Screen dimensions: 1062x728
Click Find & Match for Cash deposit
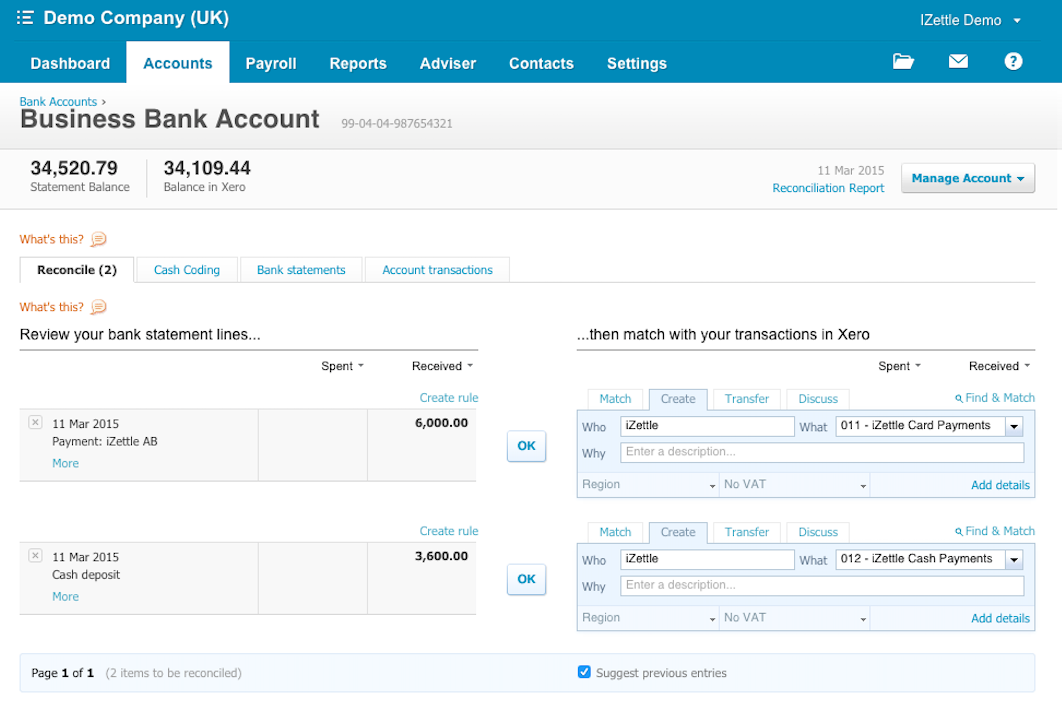995,531
